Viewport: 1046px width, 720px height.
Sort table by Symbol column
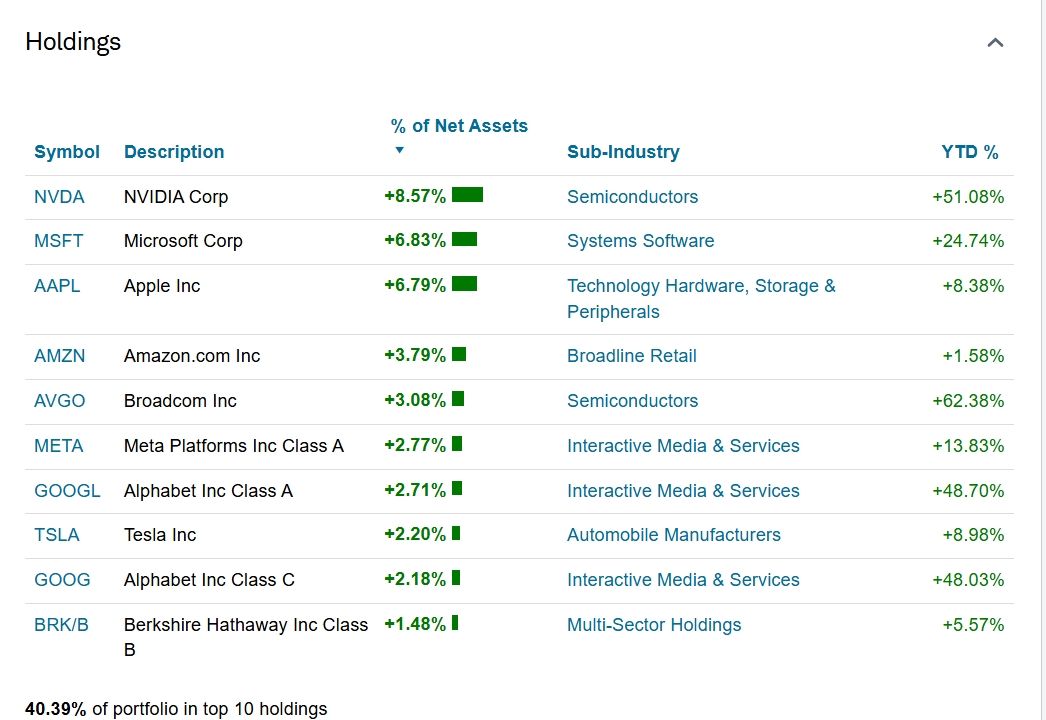tap(67, 152)
